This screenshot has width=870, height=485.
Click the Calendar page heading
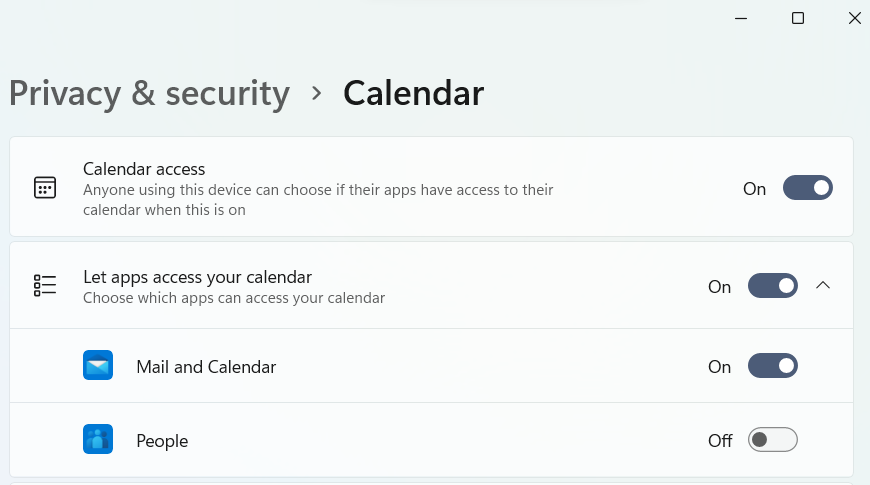point(413,94)
